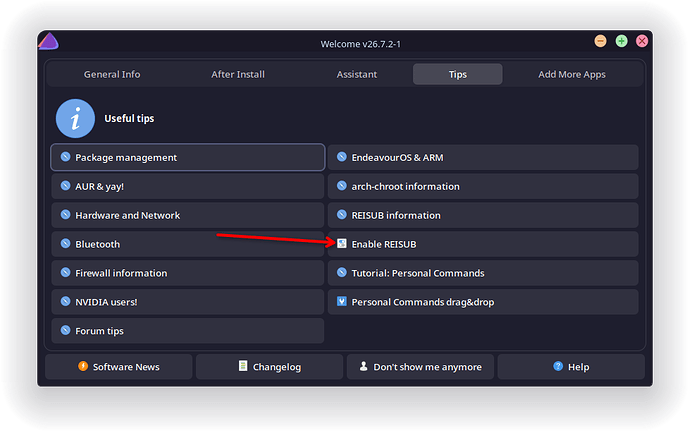Click the EndeavourOS logo in title bar
The width and height of the screenshot is (690, 432).
click(48, 41)
